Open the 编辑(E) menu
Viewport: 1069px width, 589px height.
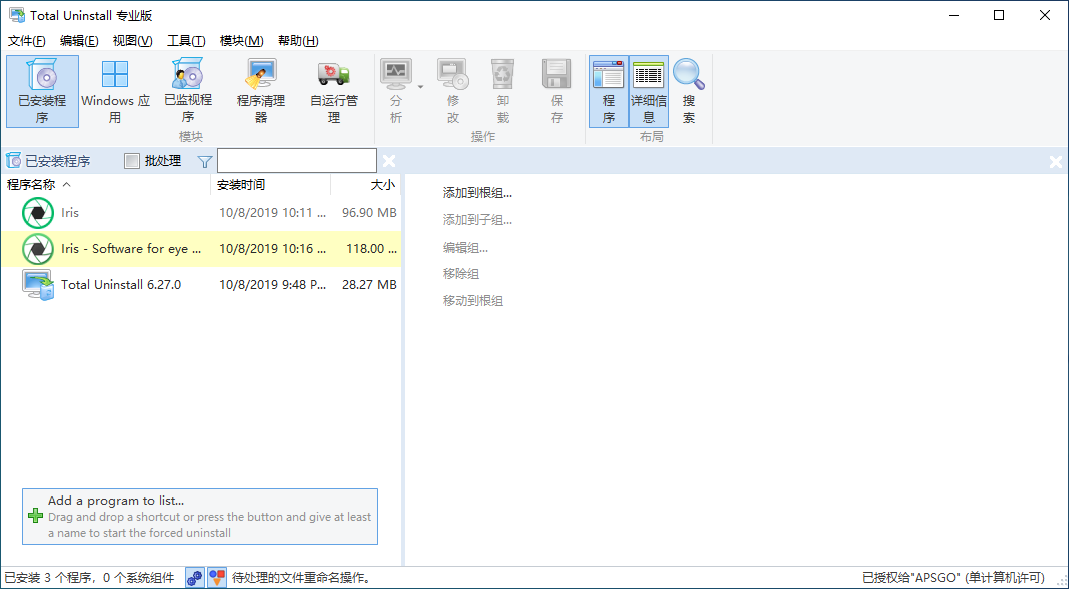(79, 41)
